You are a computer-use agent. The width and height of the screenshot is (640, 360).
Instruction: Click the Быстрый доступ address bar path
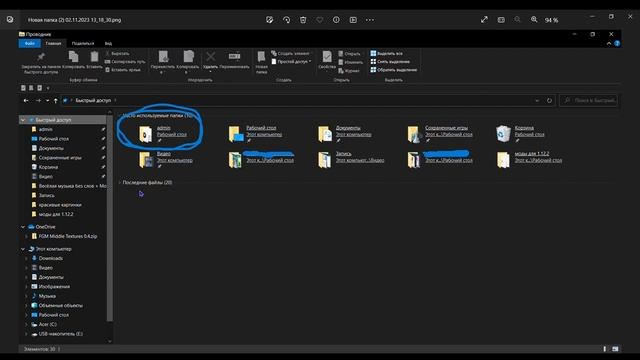tap(93, 100)
